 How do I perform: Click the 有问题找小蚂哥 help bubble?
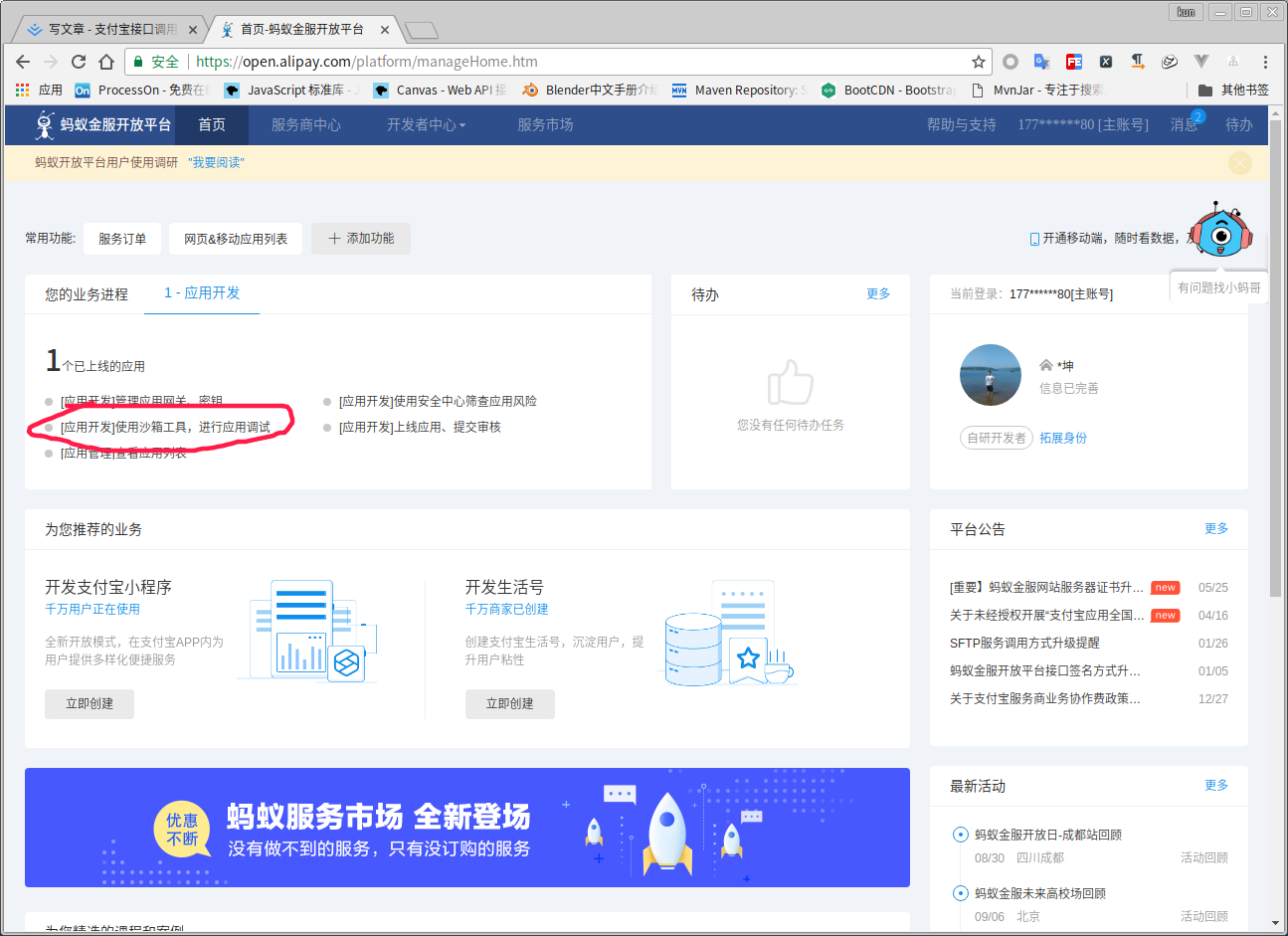point(1219,287)
